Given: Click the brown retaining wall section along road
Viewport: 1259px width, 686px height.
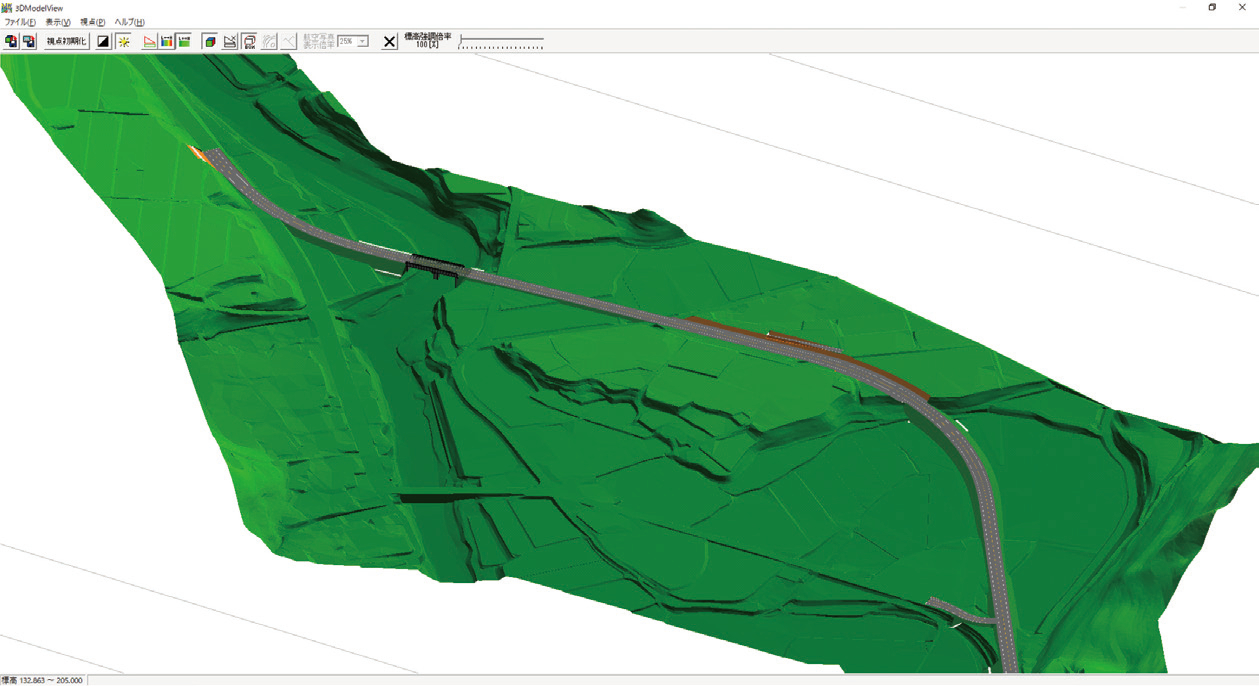Looking at the screenshot, I should tap(810, 350).
